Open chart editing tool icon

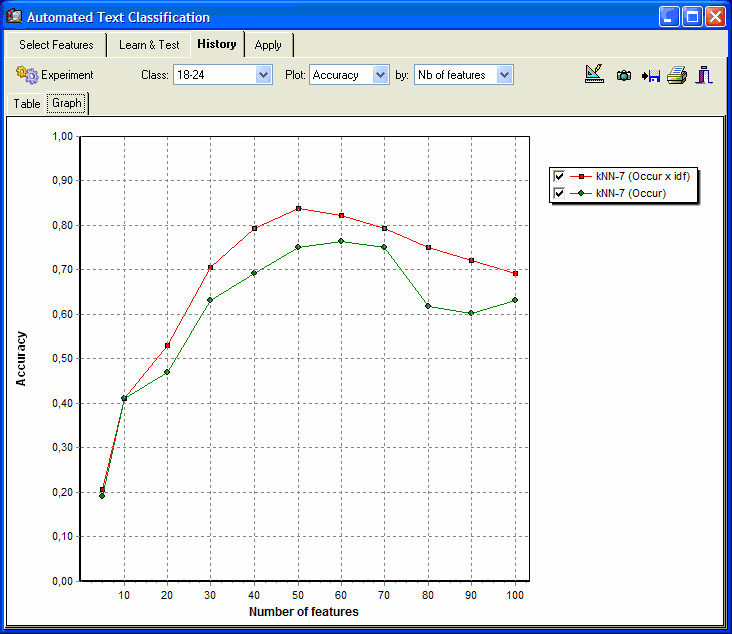coord(595,74)
